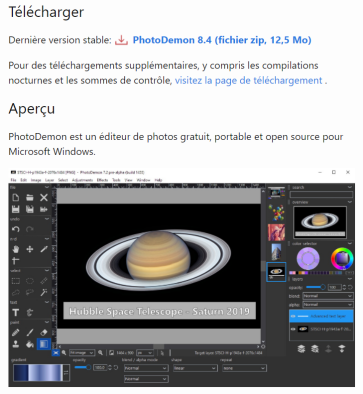Toggle visibility of the bottom image layer
Viewport: 363px width, 394px height.
click(293, 329)
